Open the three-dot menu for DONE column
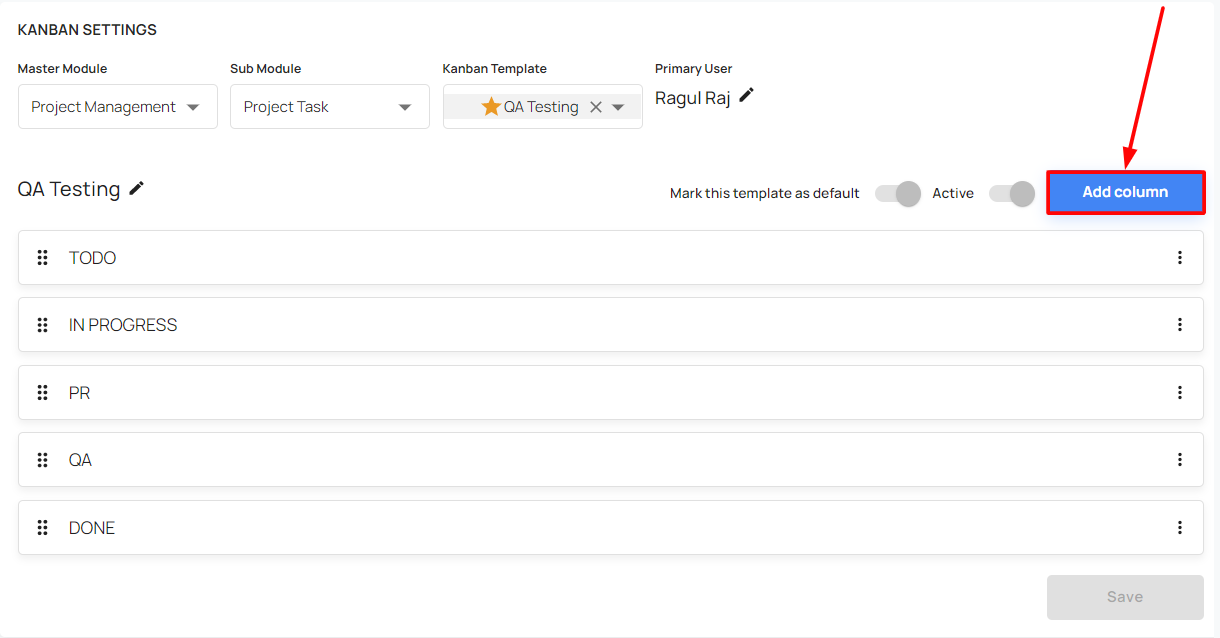 [1180, 528]
